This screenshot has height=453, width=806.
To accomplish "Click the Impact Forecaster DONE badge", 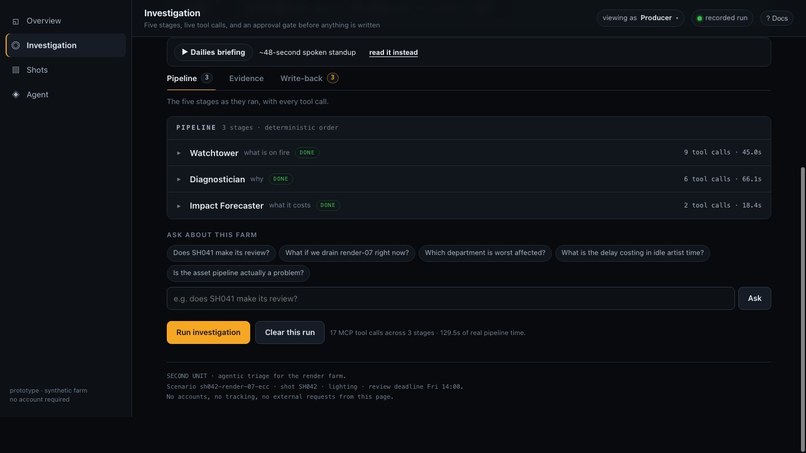I will pos(327,205).
